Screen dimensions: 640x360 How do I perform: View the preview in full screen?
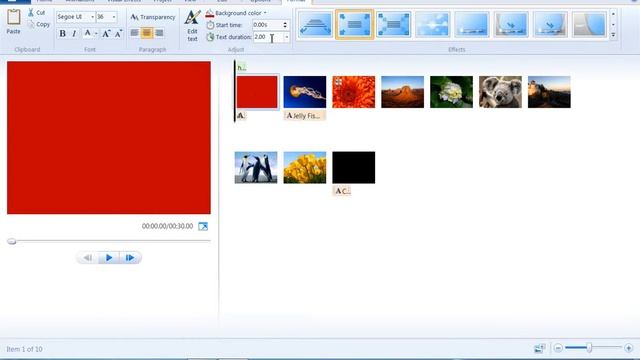[203, 226]
